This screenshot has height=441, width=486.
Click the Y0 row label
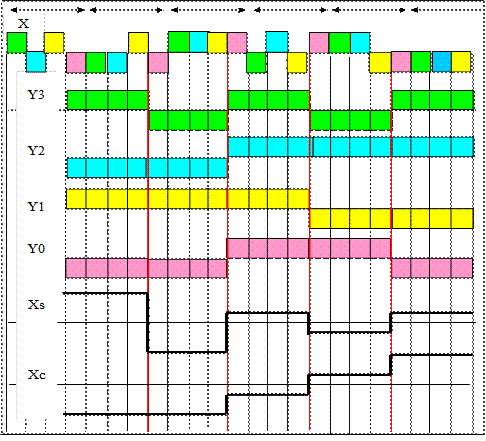tap(36, 249)
